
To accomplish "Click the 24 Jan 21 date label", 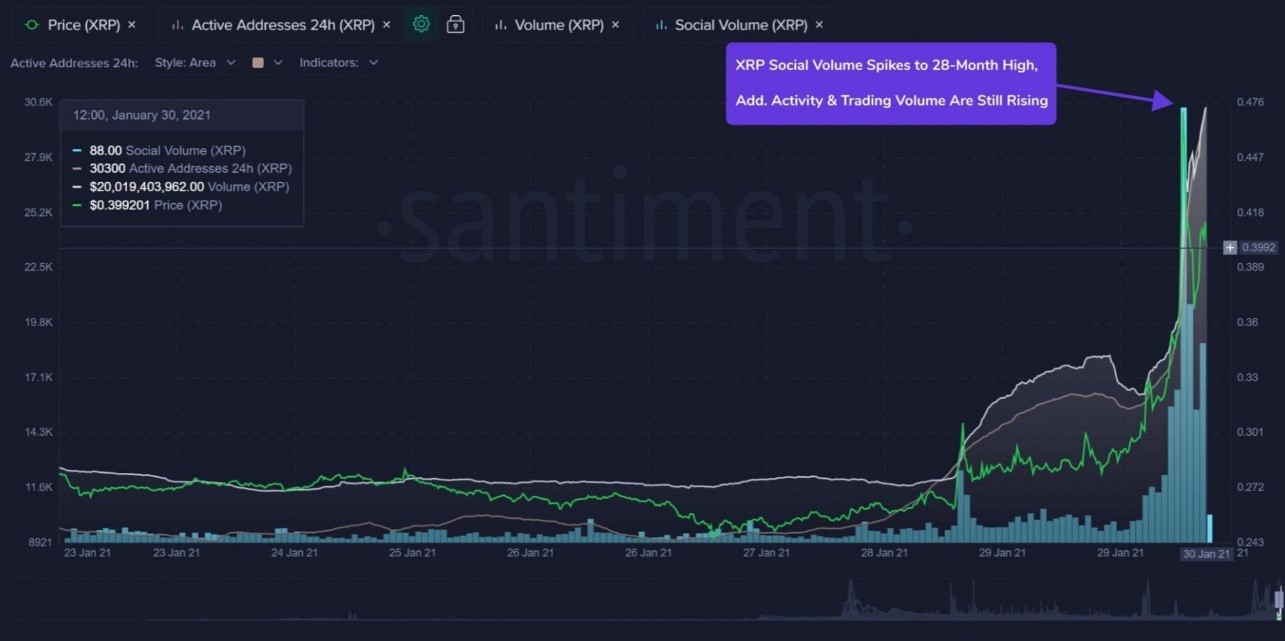I will point(294,553).
